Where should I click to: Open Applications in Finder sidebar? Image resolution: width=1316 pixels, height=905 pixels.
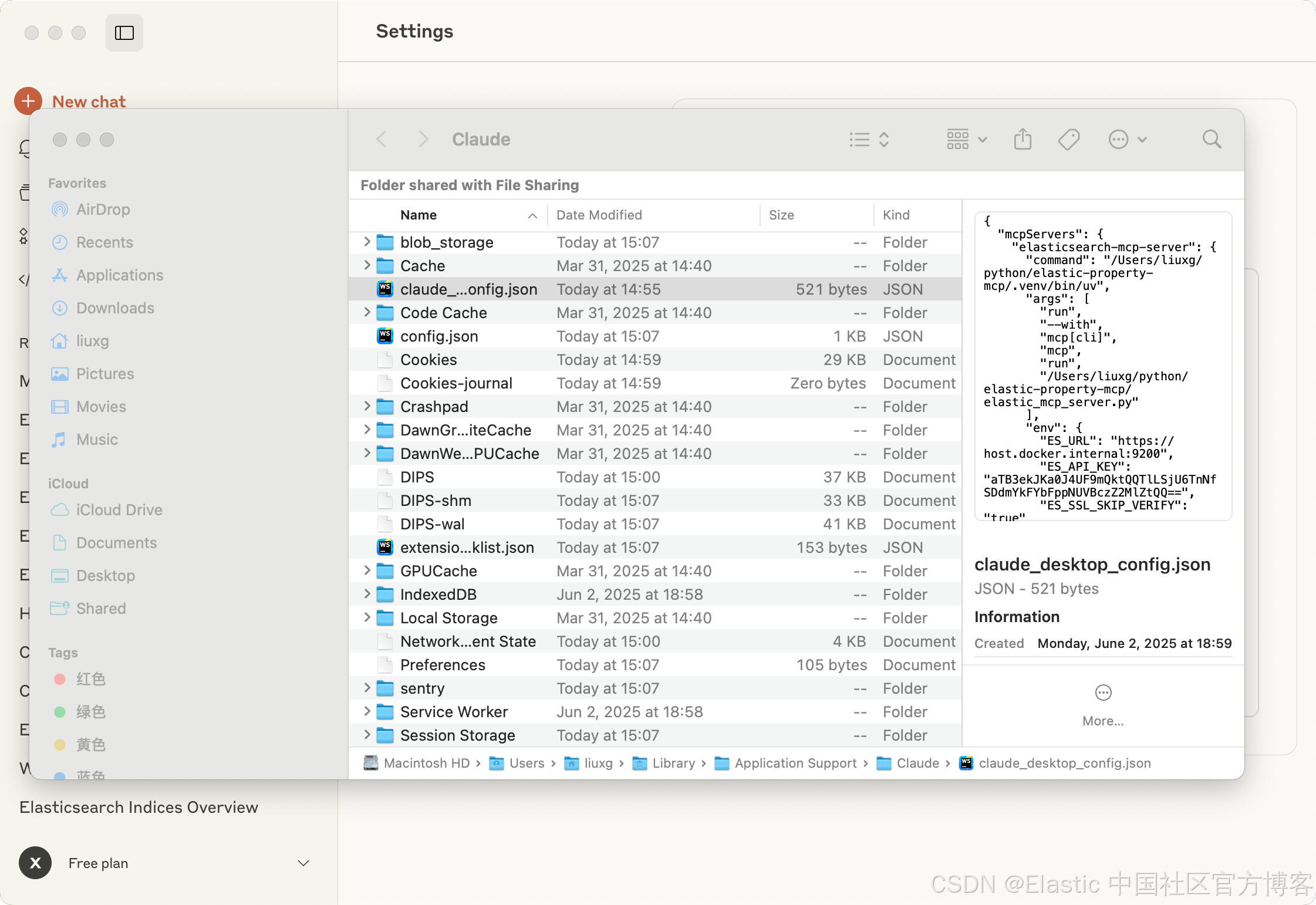107,275
